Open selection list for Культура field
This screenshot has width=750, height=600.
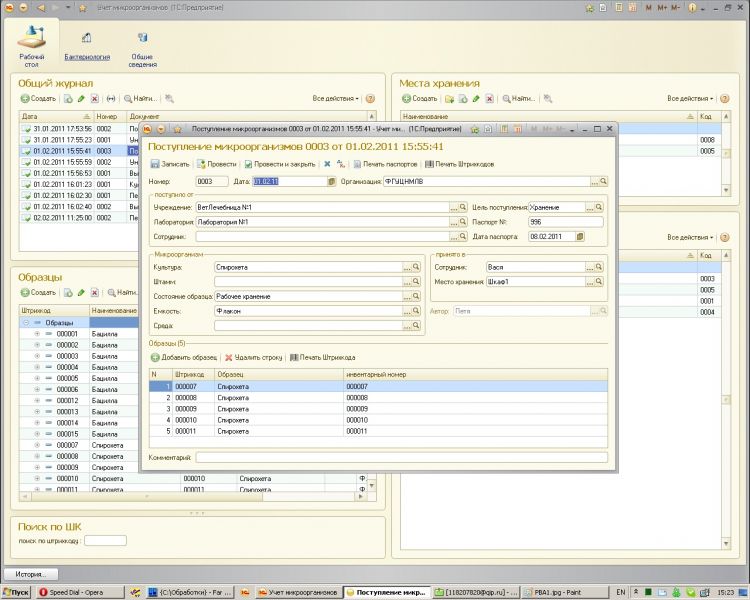coord(407,268)
